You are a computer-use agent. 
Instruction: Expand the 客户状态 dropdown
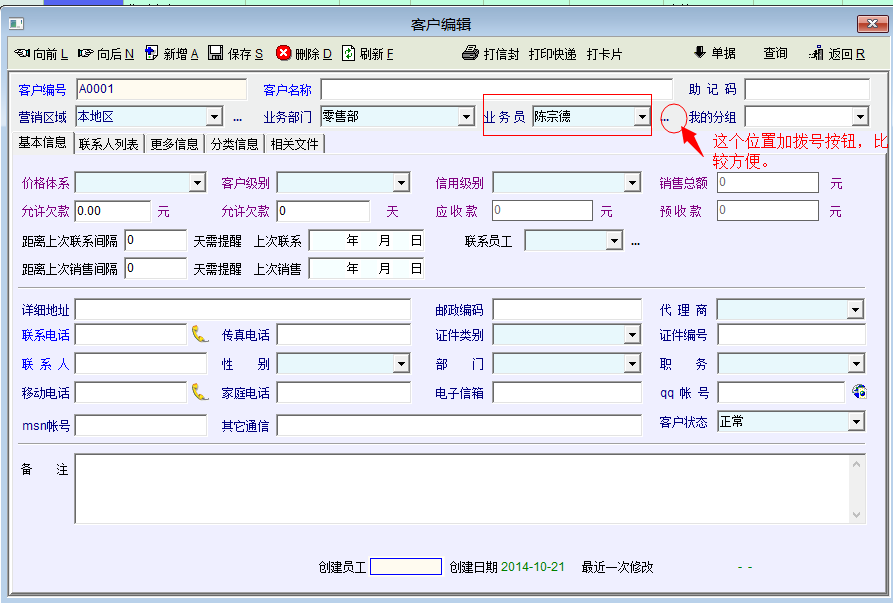[855, 422]
